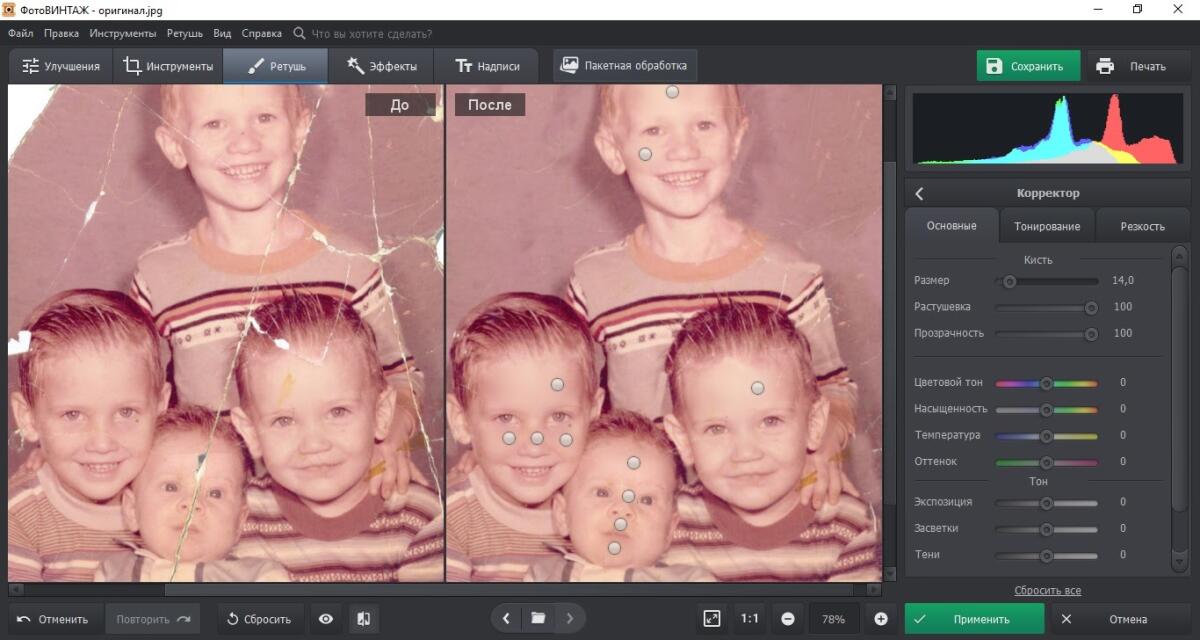This screenshot has width=1200, height=640.
Task: Click the search field 'Что вы хотите сделать?'
Action: (x=370, y=33)
